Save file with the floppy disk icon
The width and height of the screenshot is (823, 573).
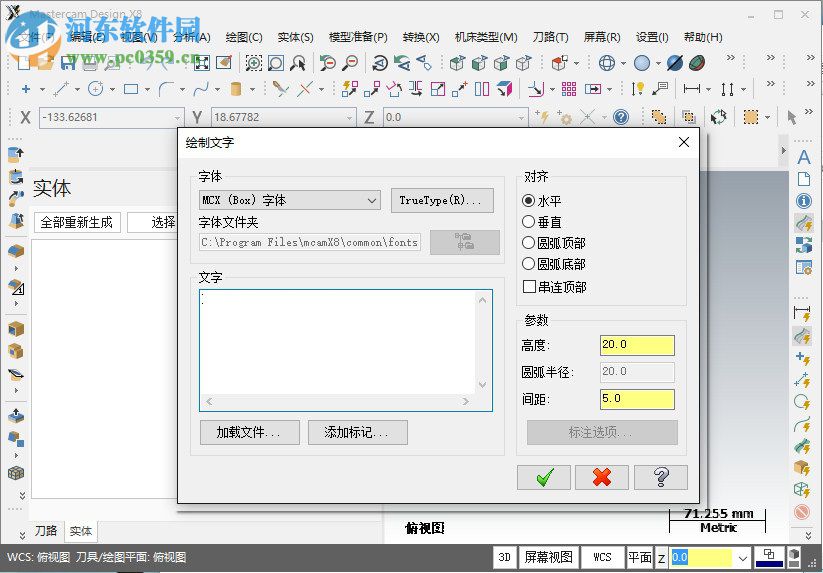click(x=68, y=63)
